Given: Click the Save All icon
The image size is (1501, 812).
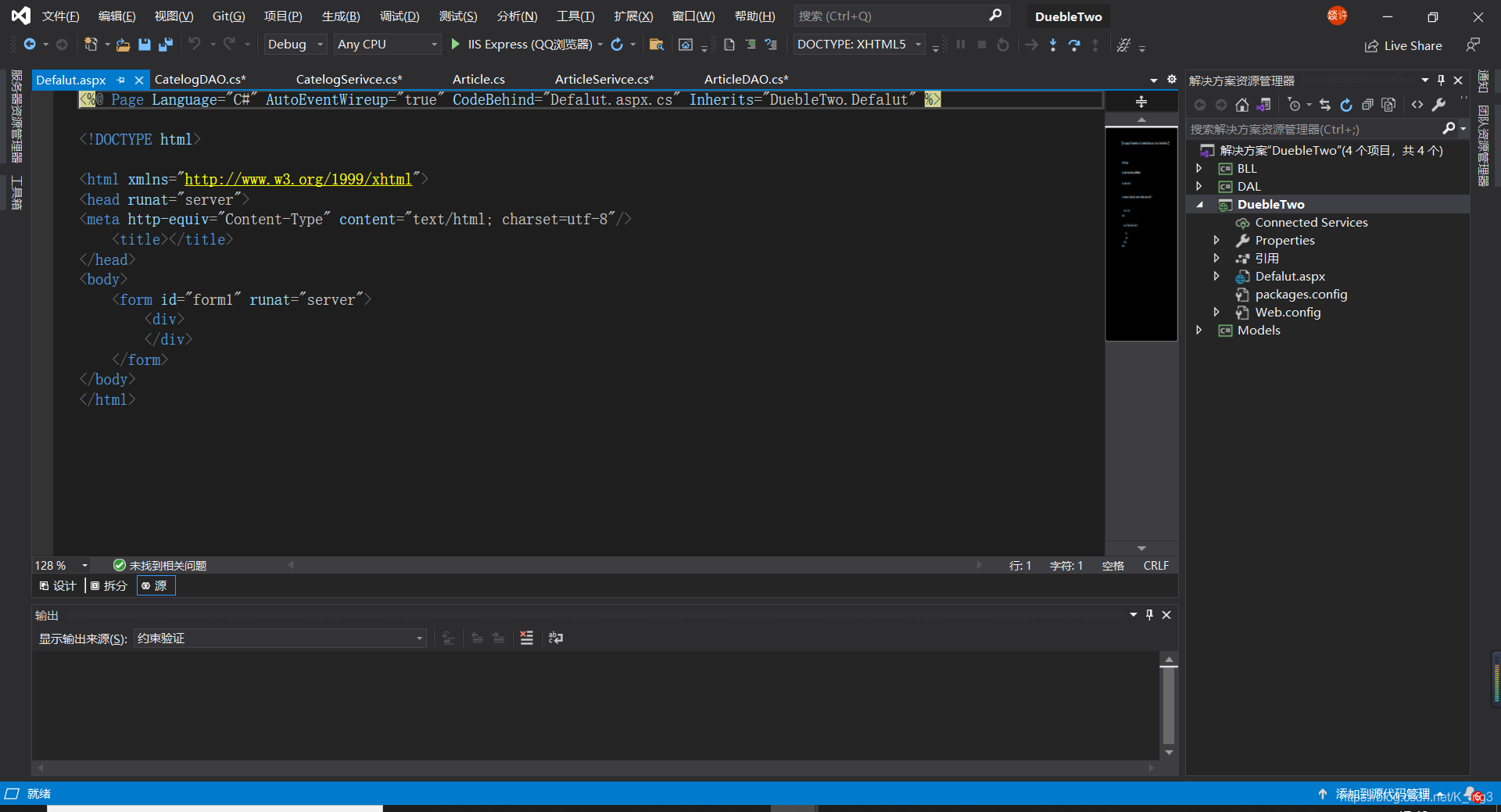Looking at the screenshot, I should (x=166, y=45).
